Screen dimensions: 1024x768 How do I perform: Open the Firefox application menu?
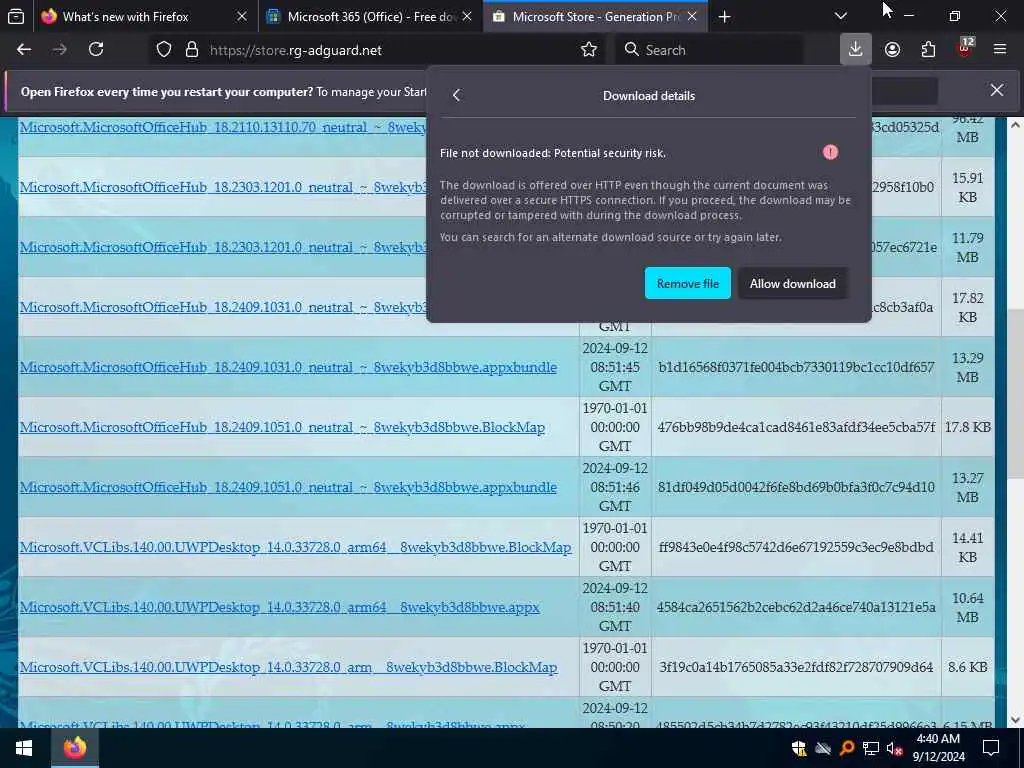[x=1000, y=50]
